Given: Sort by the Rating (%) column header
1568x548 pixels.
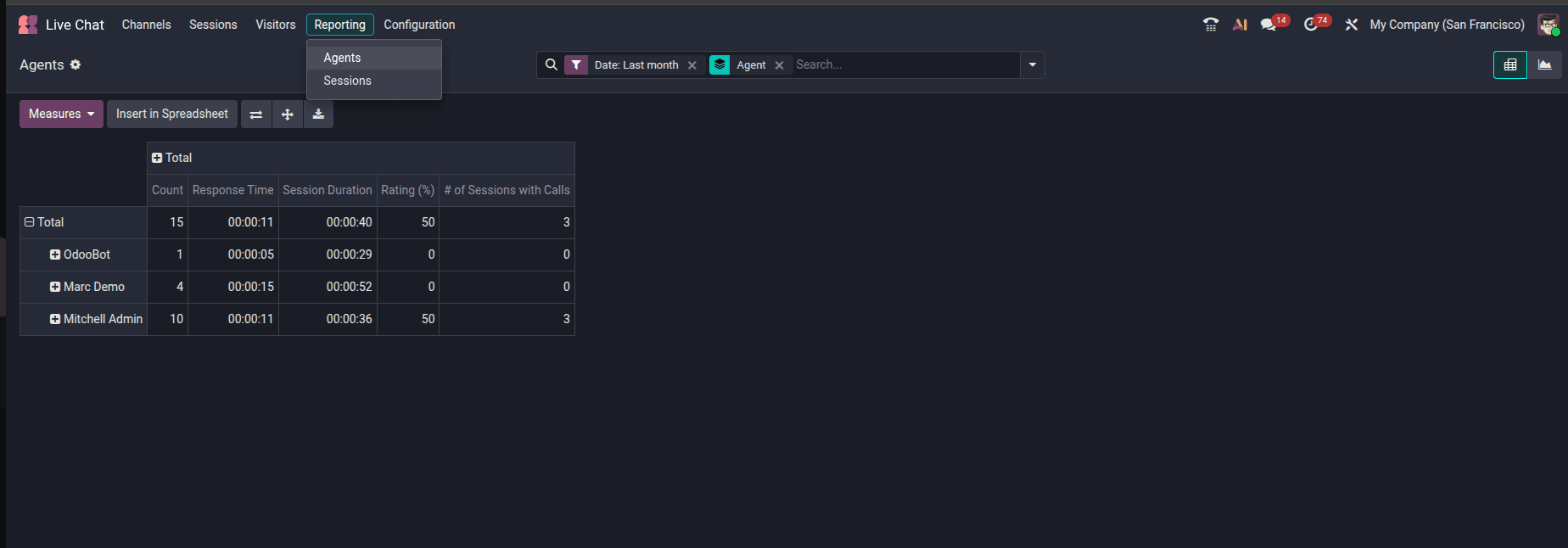Looking at the screenshot, I should [408, 190].
